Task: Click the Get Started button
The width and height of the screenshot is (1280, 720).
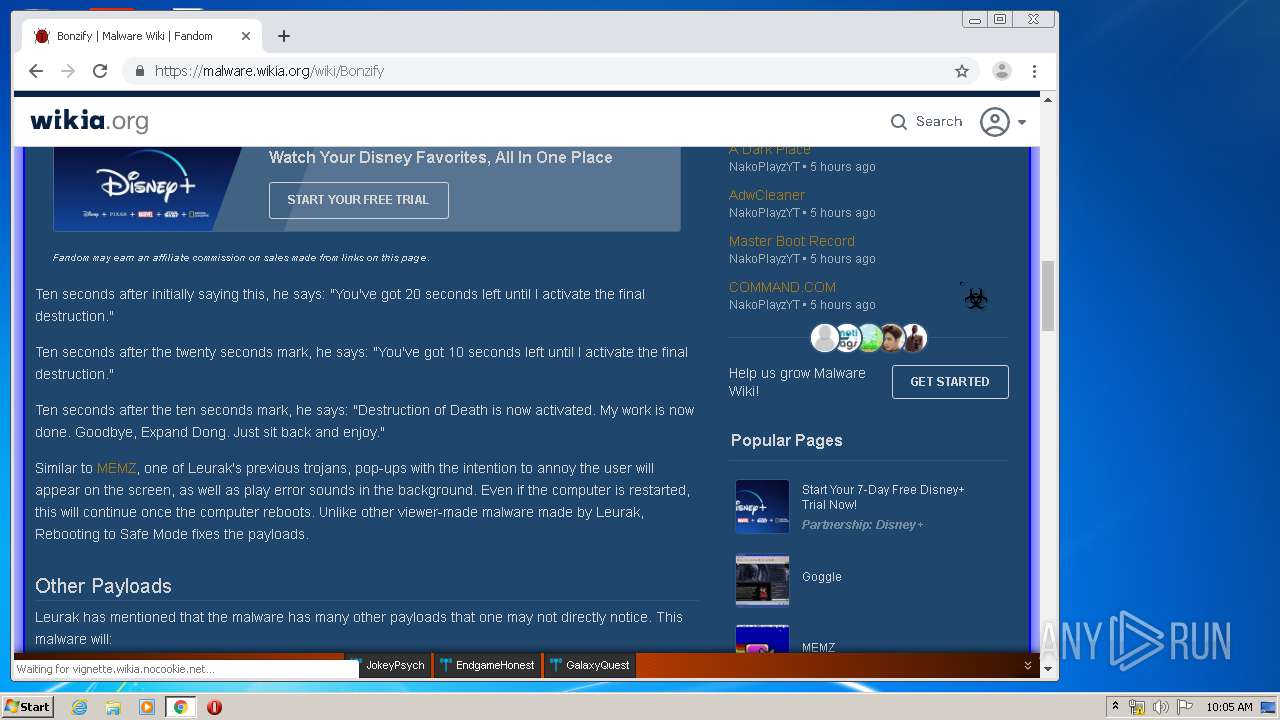Action: (950, 382)
